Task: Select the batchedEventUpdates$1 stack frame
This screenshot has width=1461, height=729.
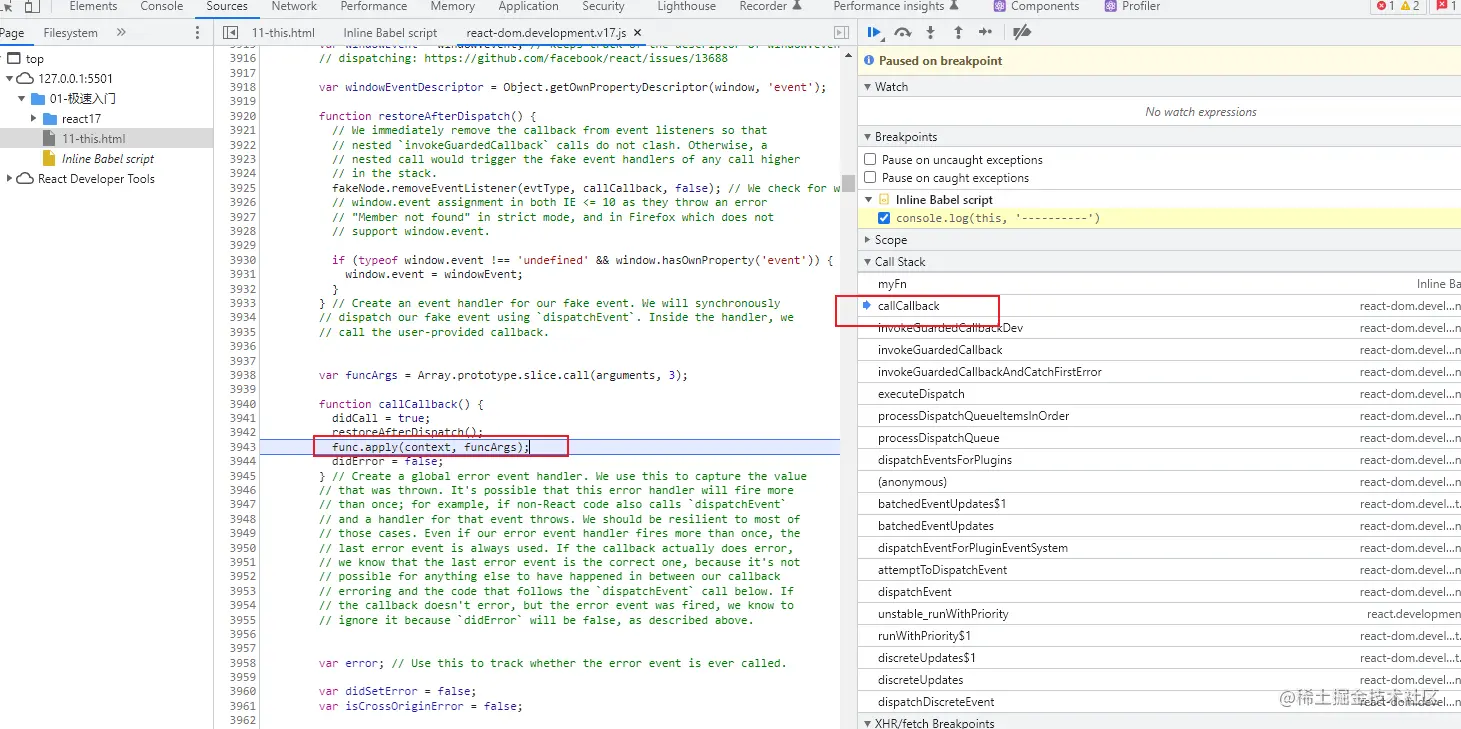Action: click(x=1160, y=504)
